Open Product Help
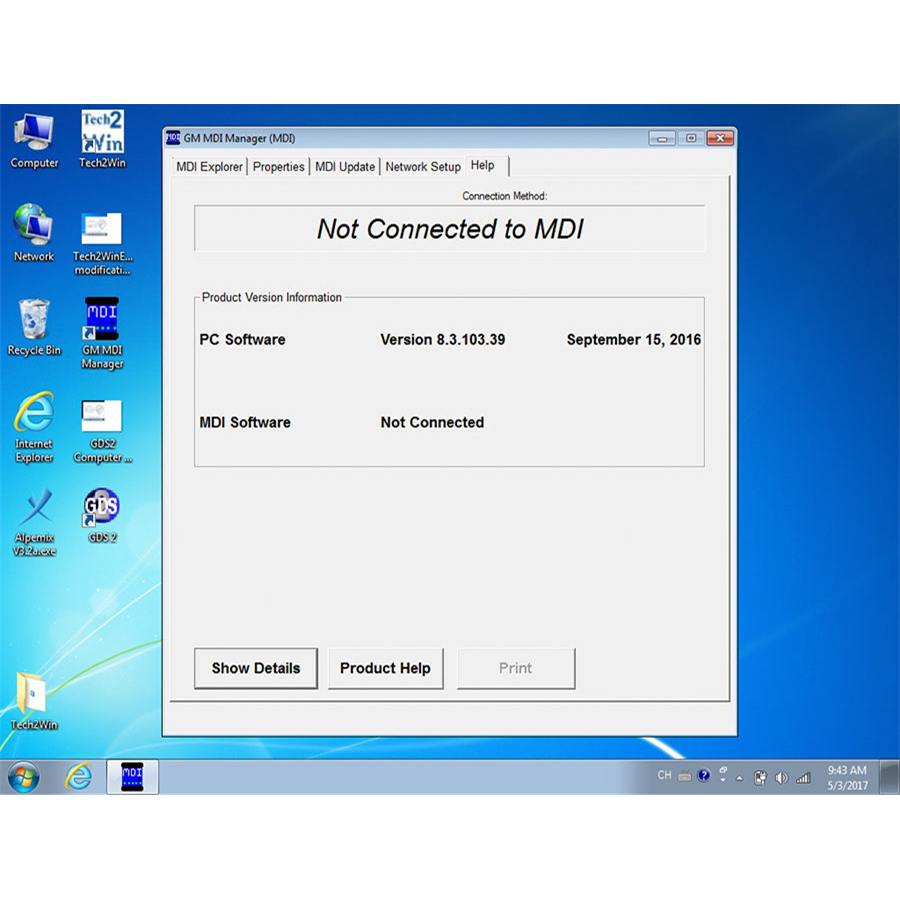Viewport: 900px width, 900px height. pyautogui.click(x=385, y=668)
